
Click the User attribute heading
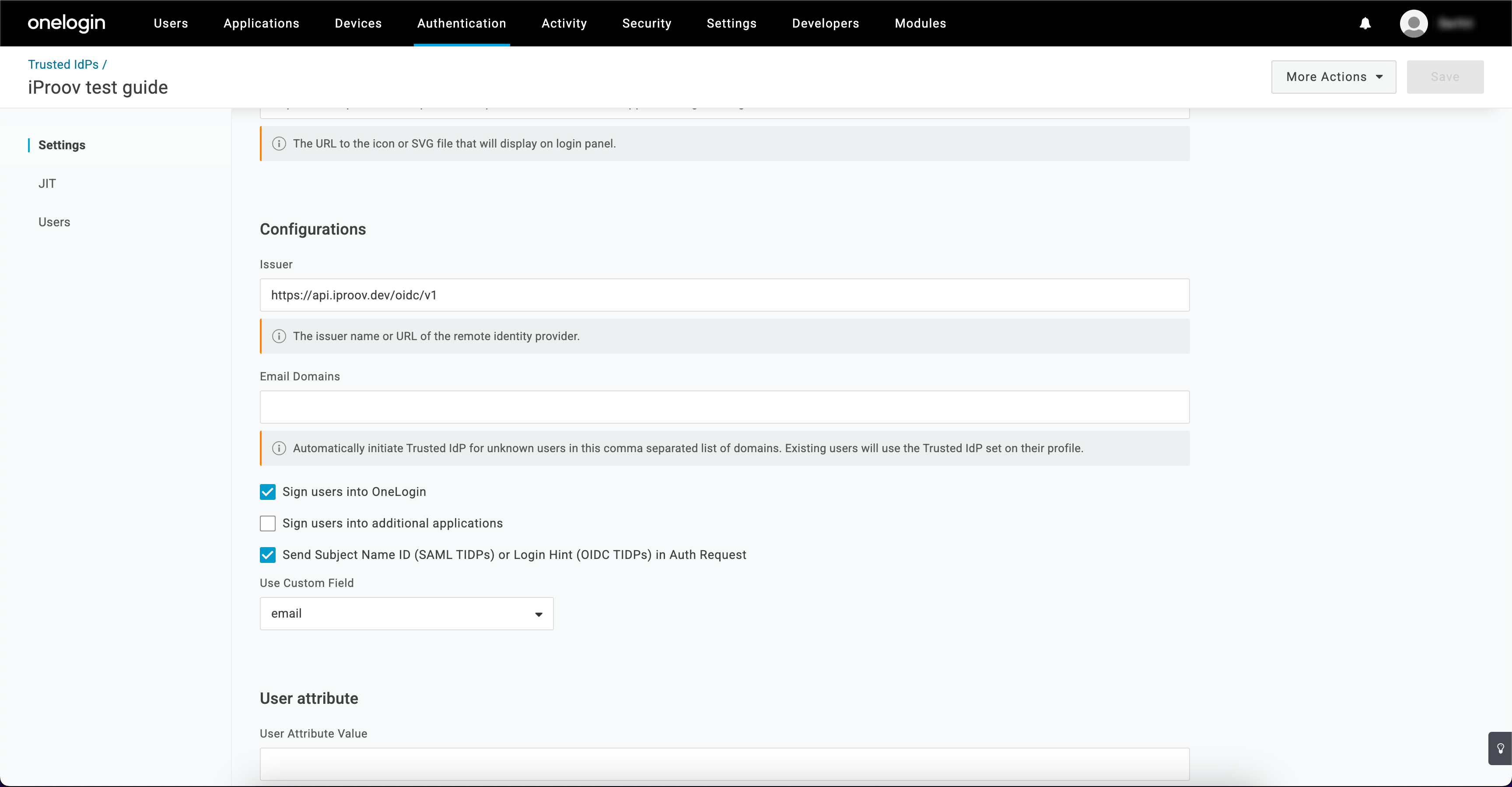pyautogui.click(x=309, y=699)
